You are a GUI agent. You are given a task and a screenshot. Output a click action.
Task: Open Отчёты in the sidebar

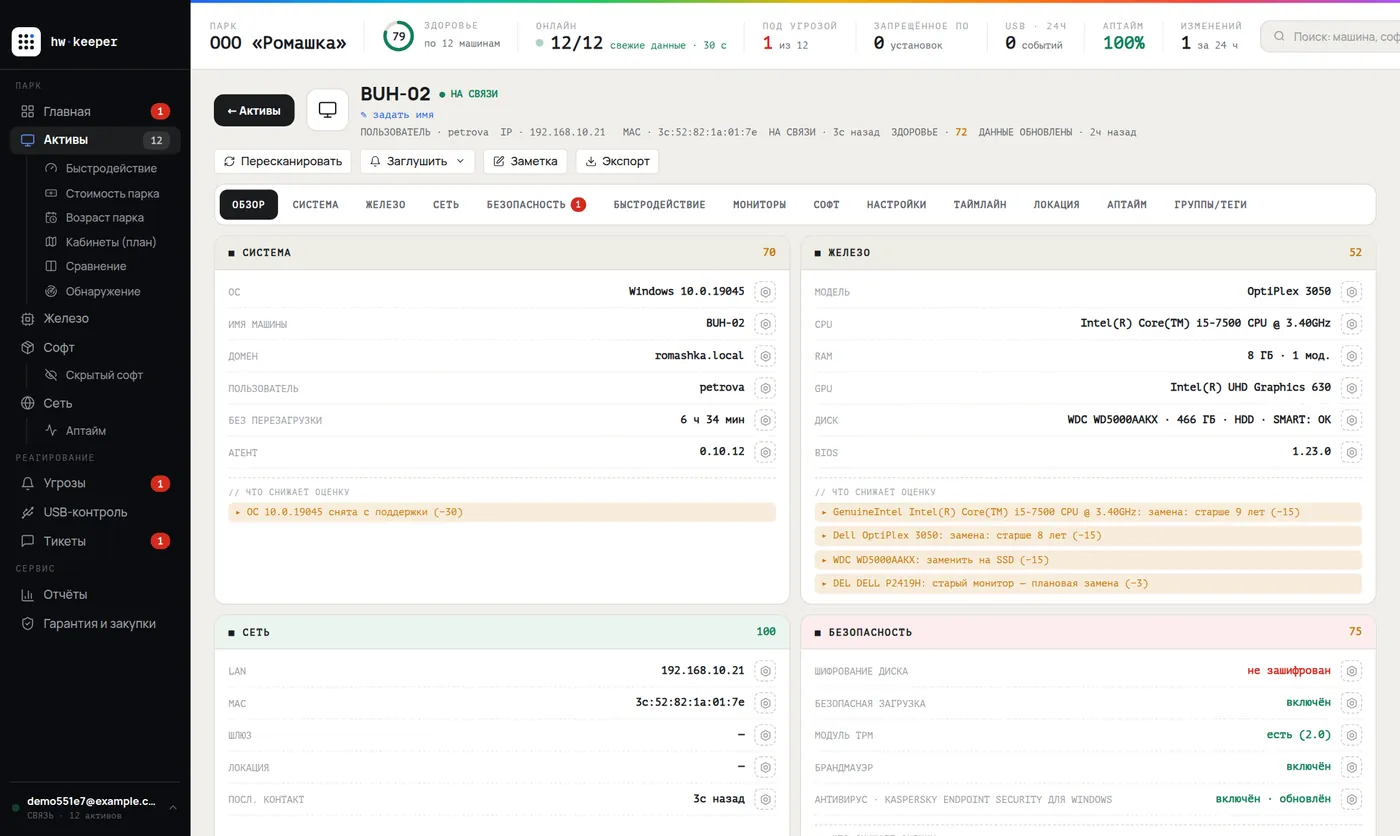95,594
